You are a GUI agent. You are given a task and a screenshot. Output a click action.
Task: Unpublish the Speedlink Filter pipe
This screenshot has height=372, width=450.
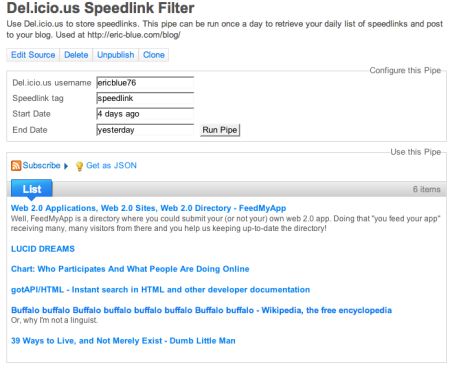(x=115, y=55)
